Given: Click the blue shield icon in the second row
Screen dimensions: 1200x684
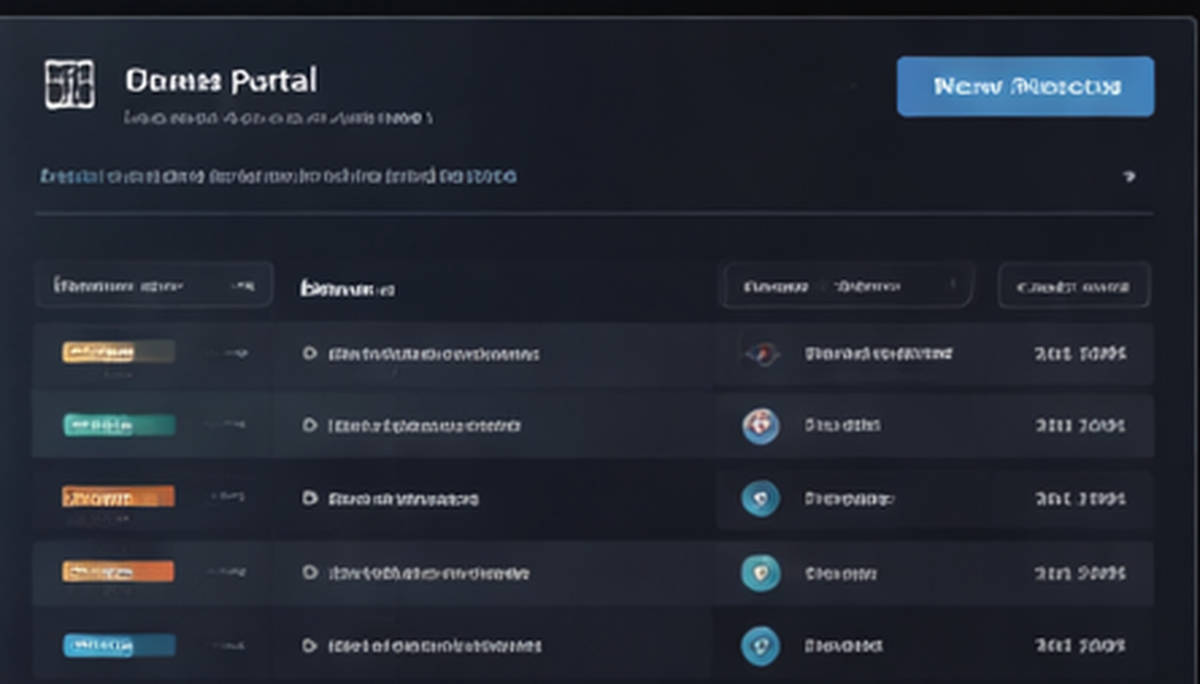Looking at the screenshot, I should point(760,425).
